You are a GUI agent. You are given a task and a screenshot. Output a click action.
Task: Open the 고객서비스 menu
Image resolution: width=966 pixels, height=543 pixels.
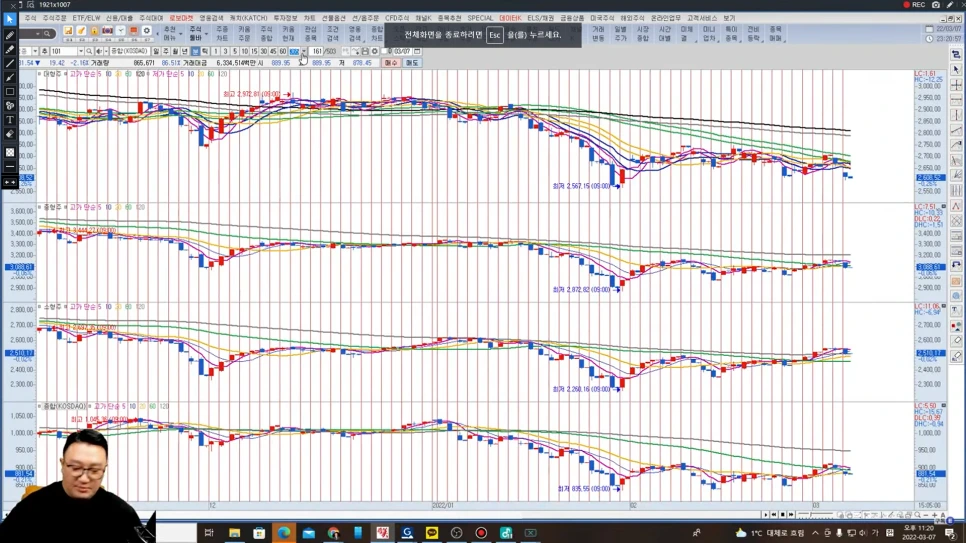pyautogui.click(x=702, y=18)
